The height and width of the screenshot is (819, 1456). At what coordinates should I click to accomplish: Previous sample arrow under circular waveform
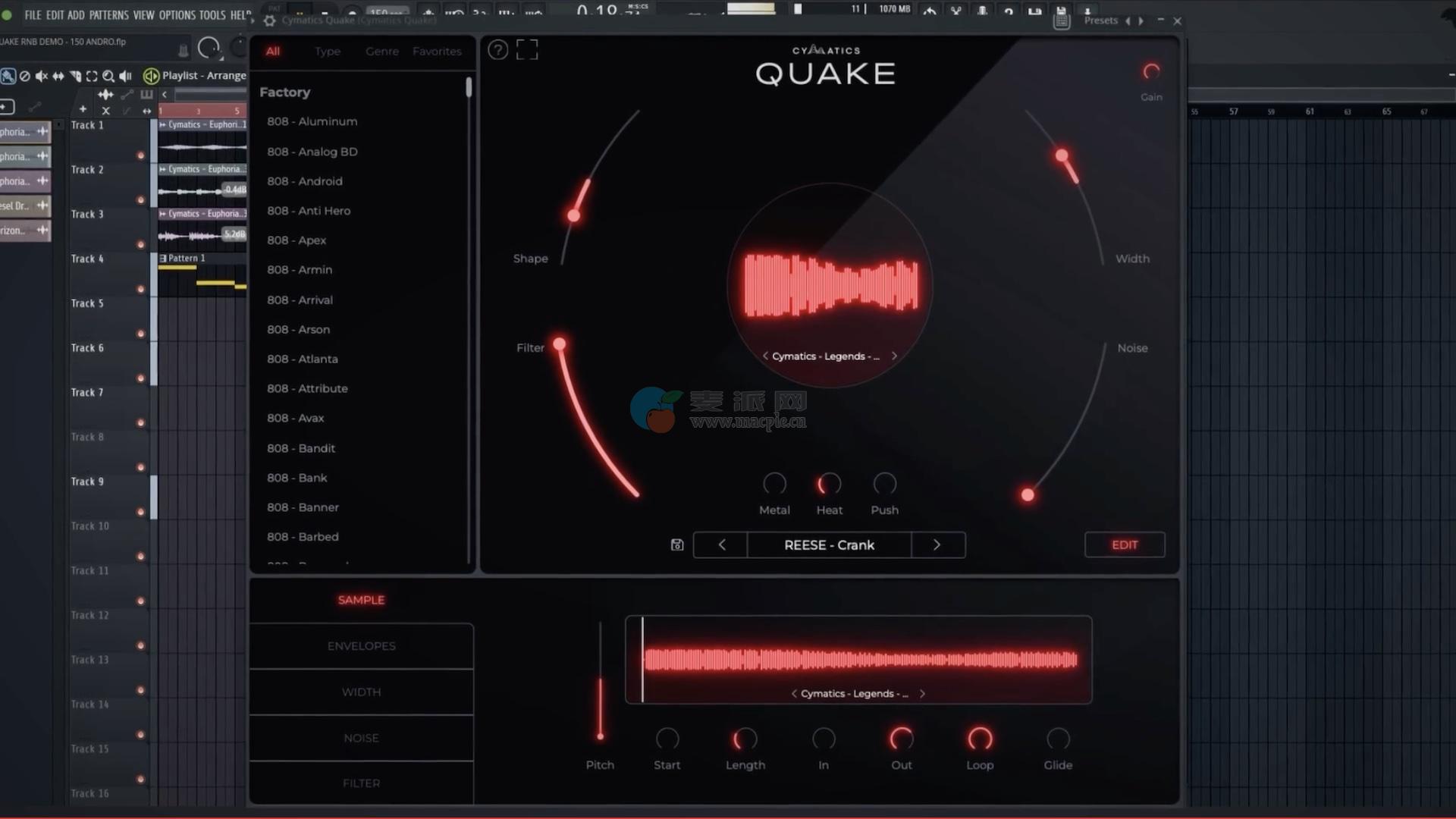765,356
